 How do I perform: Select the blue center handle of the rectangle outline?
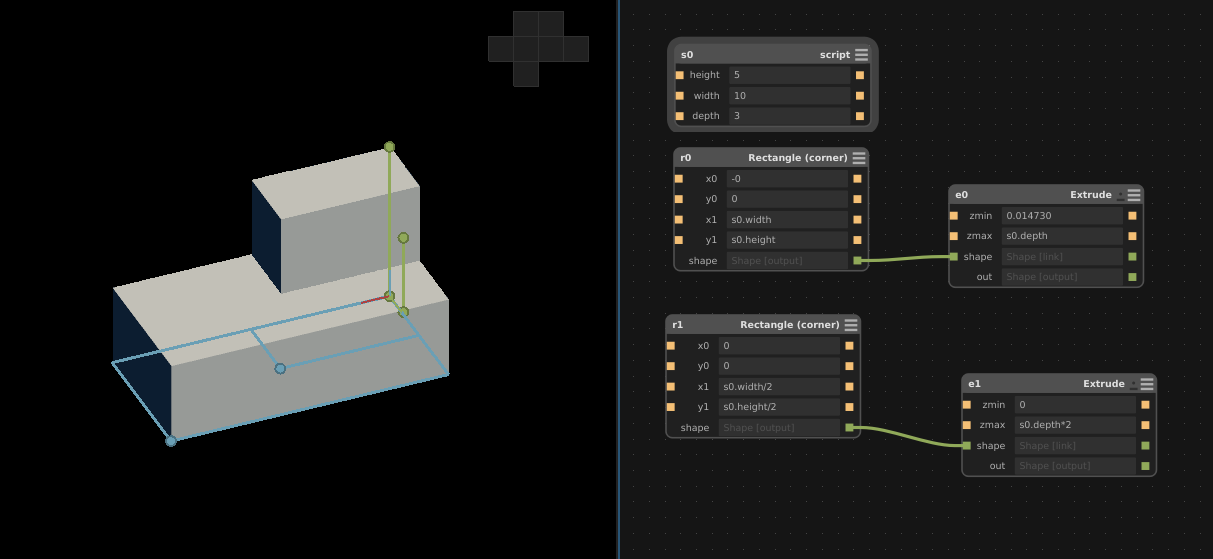tap(280, 369)
